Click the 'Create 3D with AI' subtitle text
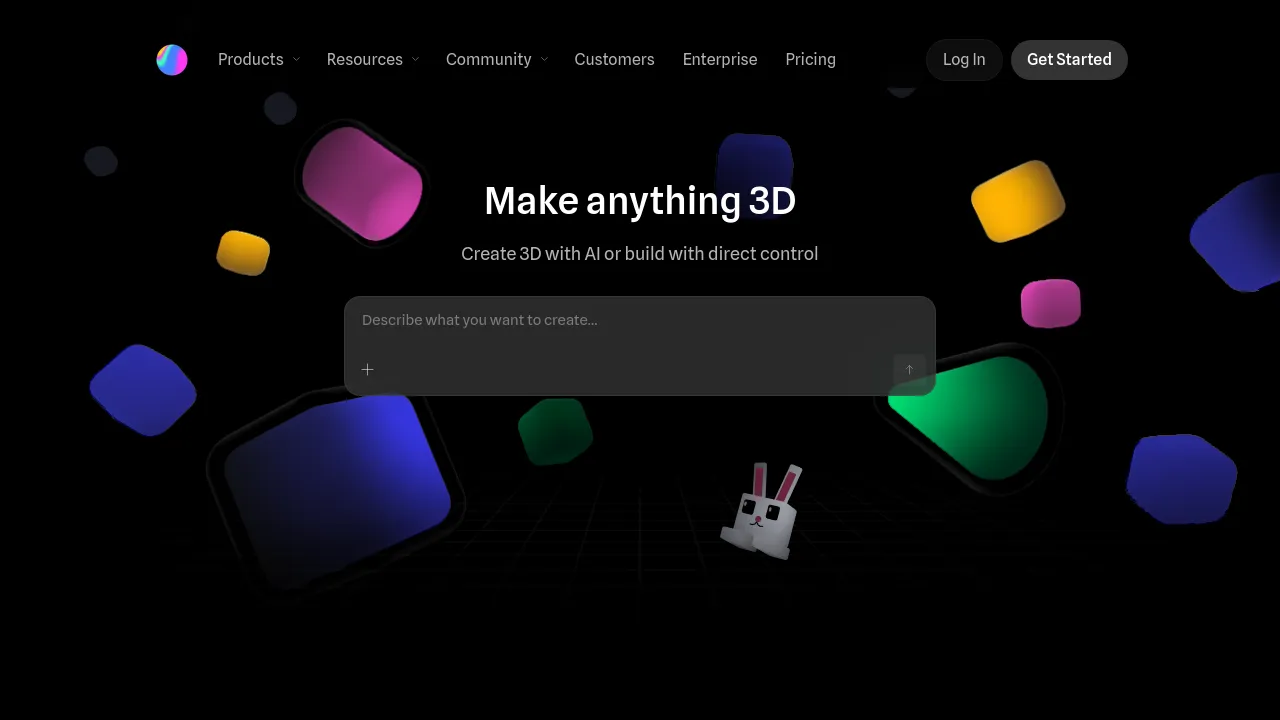This screenshot has height=720, width=1280. pyautogui.click(x=640, y=254)
